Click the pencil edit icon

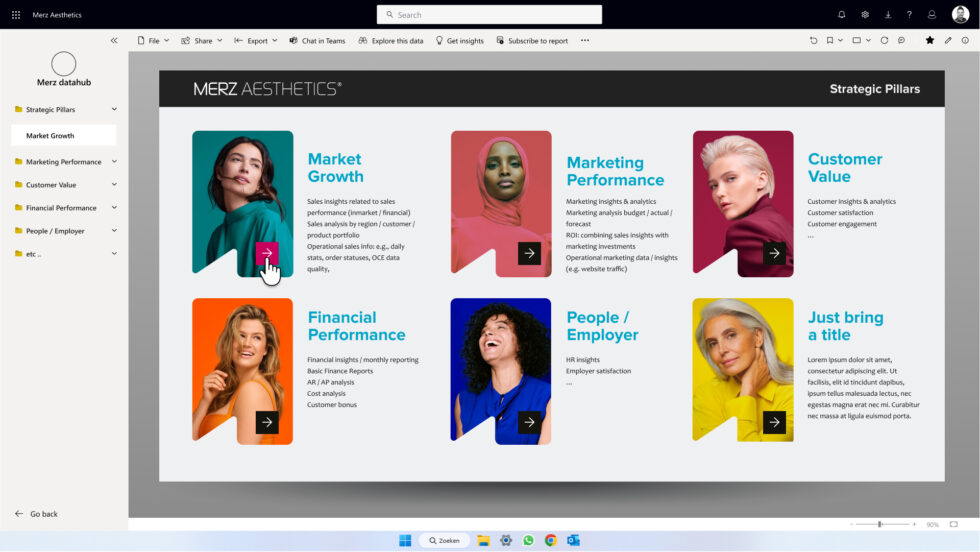pyautogui.click(x=948, y=41)
